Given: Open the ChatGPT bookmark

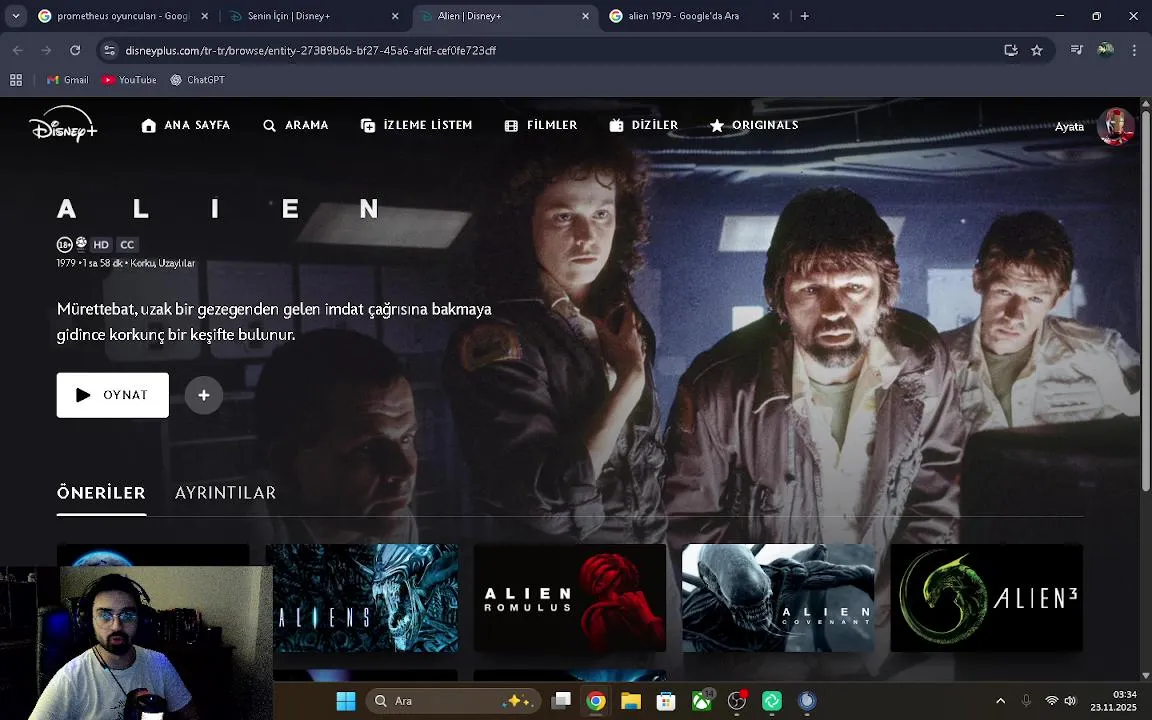Looking at the screenshot, I should [198, 80].
